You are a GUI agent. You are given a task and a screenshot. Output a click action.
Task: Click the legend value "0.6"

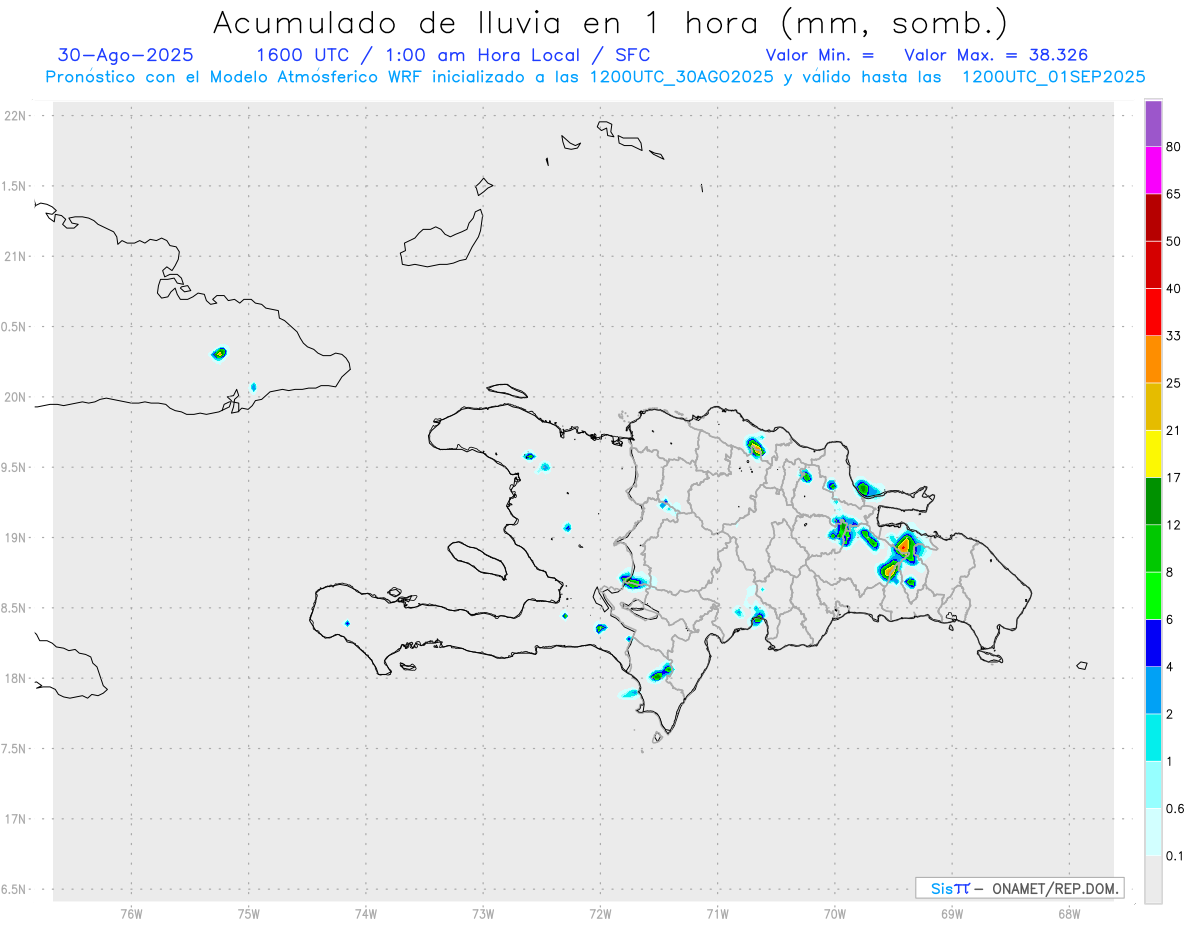[x=1175, y=809]
